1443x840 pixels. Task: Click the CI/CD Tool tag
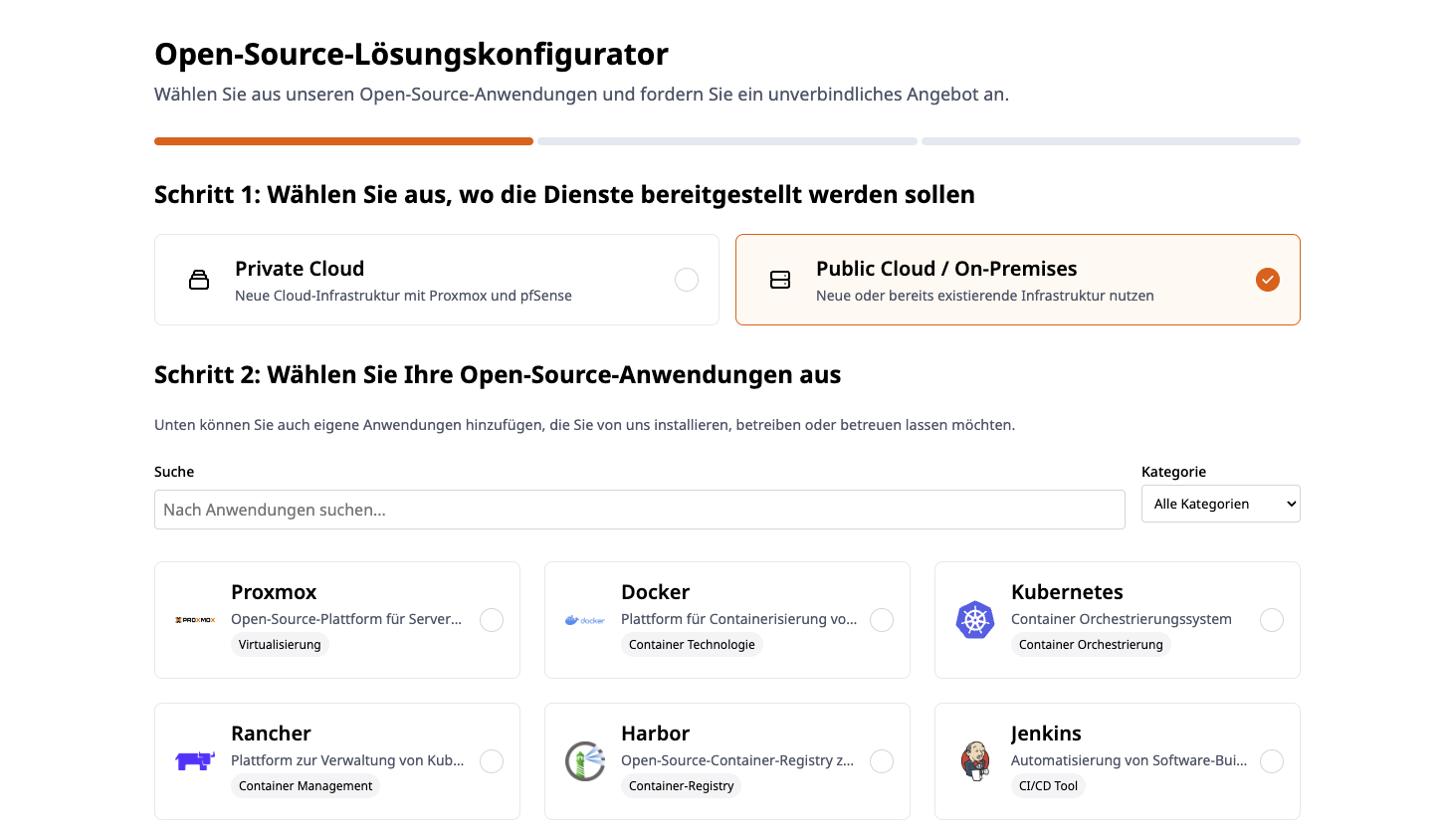tap(1048, 786)
